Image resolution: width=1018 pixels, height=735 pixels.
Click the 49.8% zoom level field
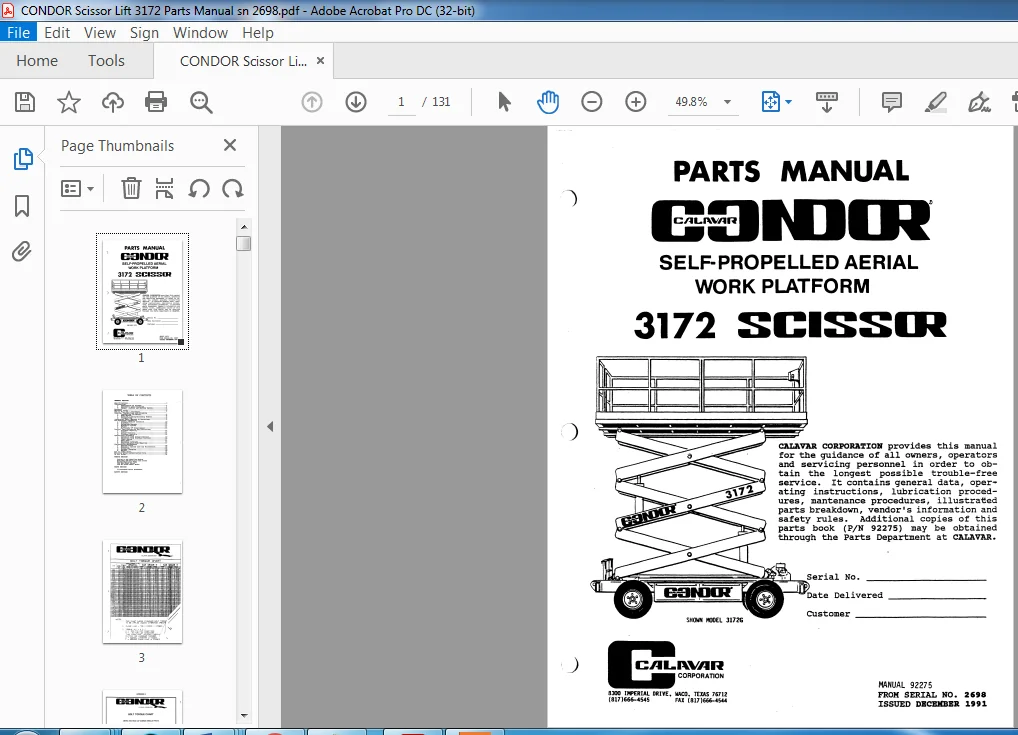[691, 102]
